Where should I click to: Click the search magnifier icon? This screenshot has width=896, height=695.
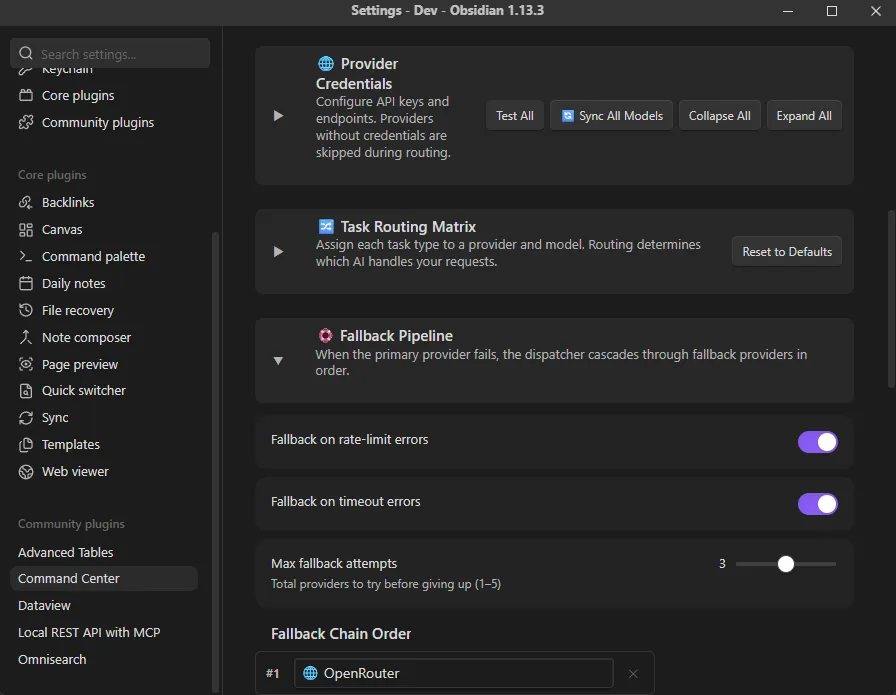click(26, 54)
